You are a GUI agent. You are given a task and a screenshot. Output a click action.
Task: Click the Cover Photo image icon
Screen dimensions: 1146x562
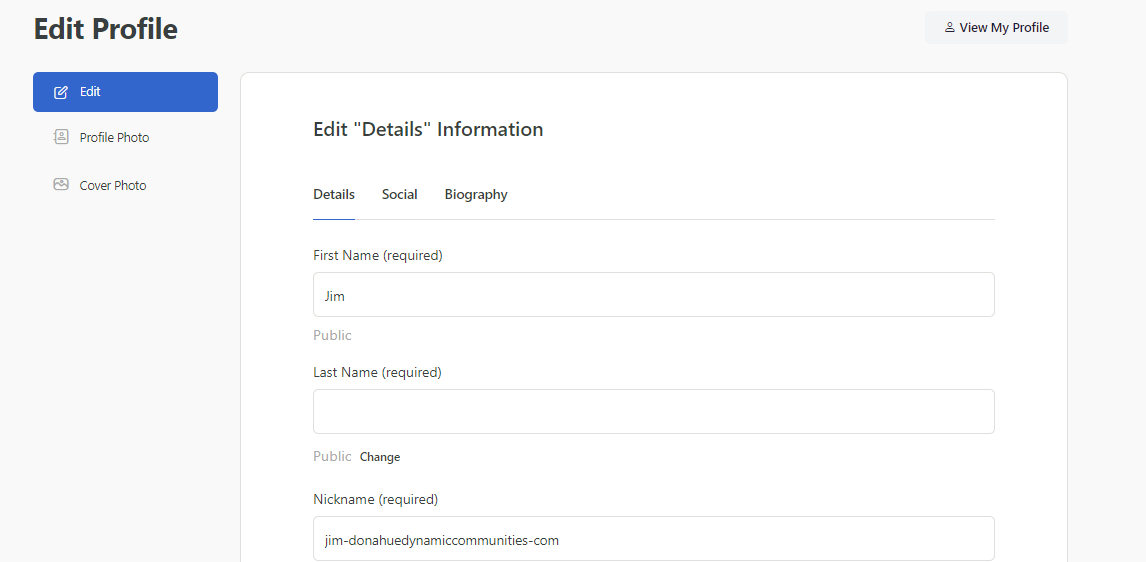[x=61, y=184]
